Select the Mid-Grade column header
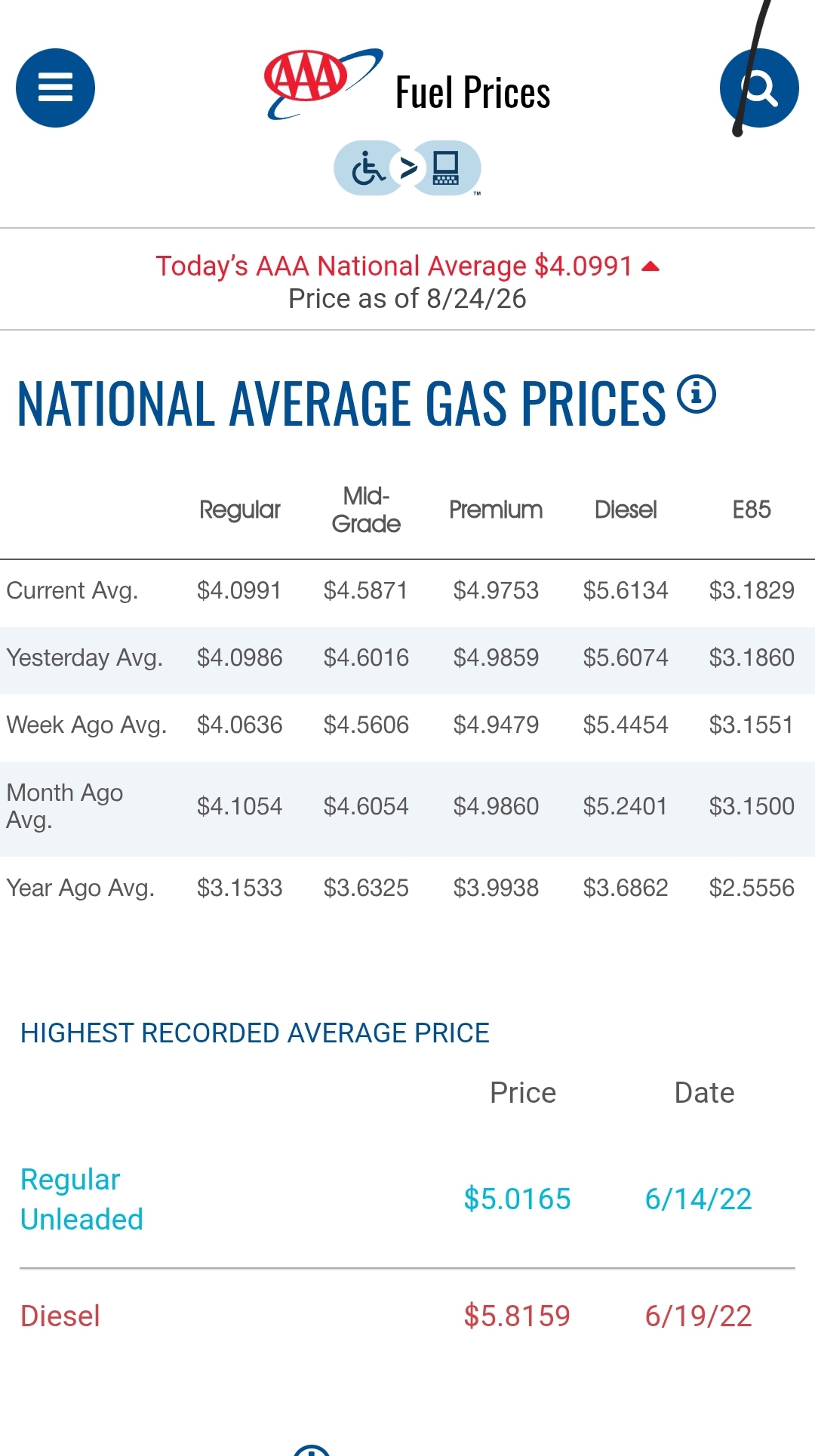815x1456 pixels. tap(366, 509)
